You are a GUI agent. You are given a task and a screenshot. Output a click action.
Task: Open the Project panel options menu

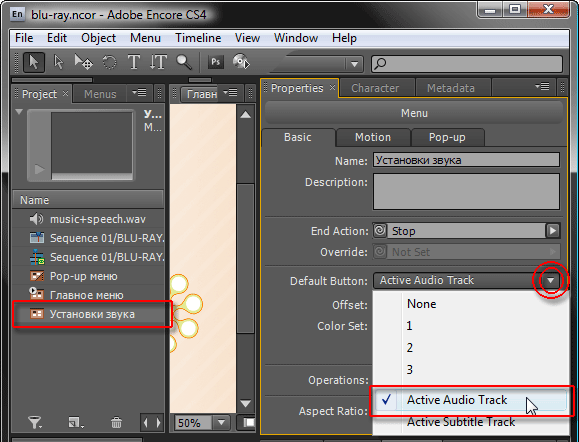pyautogui.click(x=139, y=92)
